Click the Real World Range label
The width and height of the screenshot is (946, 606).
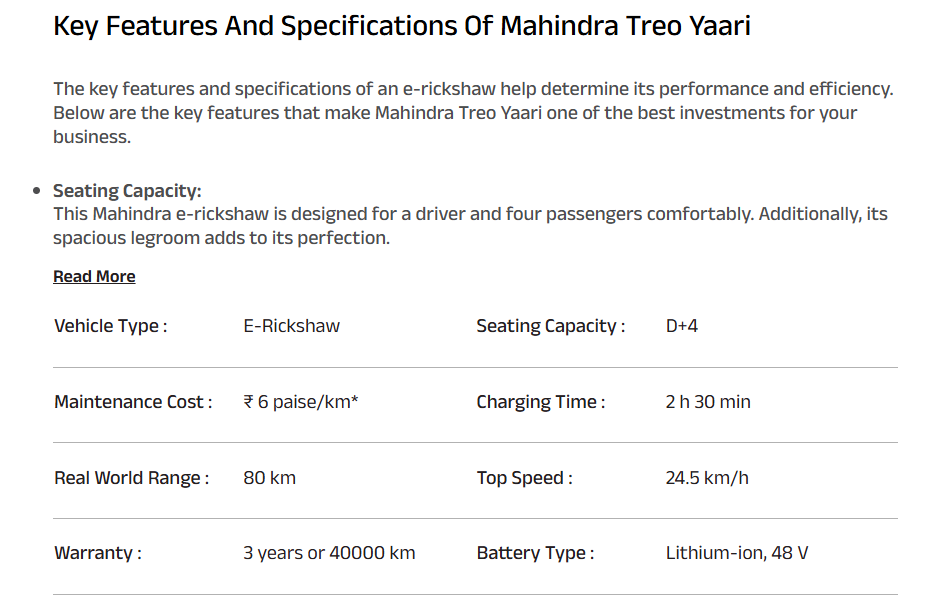click(132, 478)
